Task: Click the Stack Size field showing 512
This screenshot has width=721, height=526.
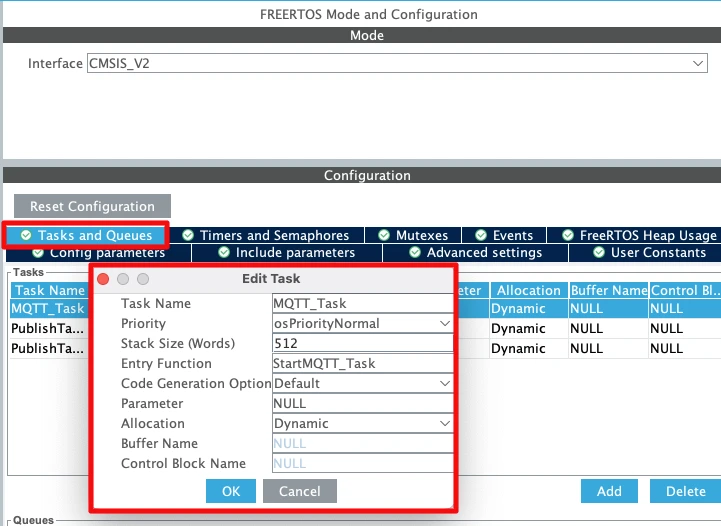Action: [x=362, y=343]
